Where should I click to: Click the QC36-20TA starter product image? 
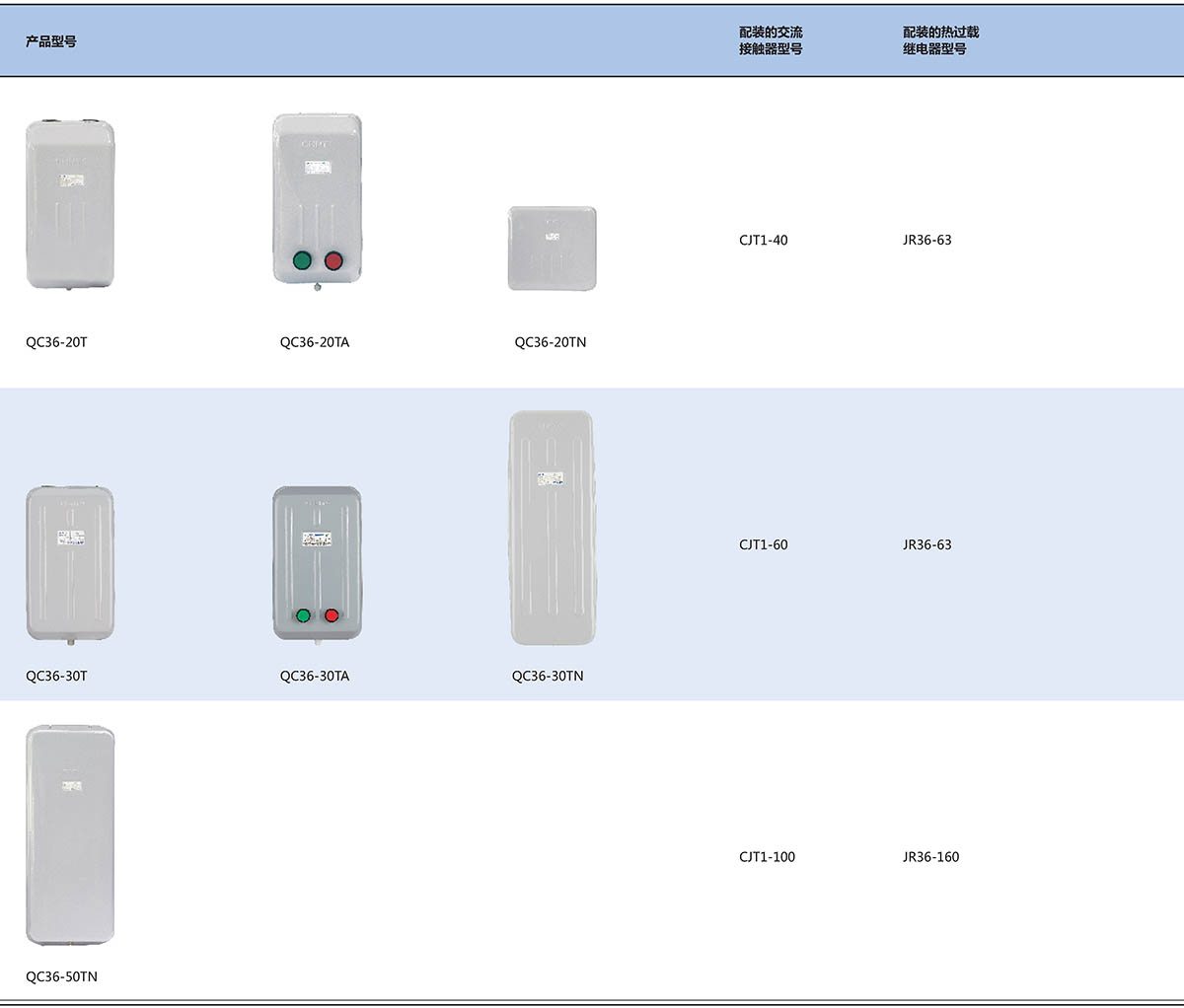click(317, 200)
